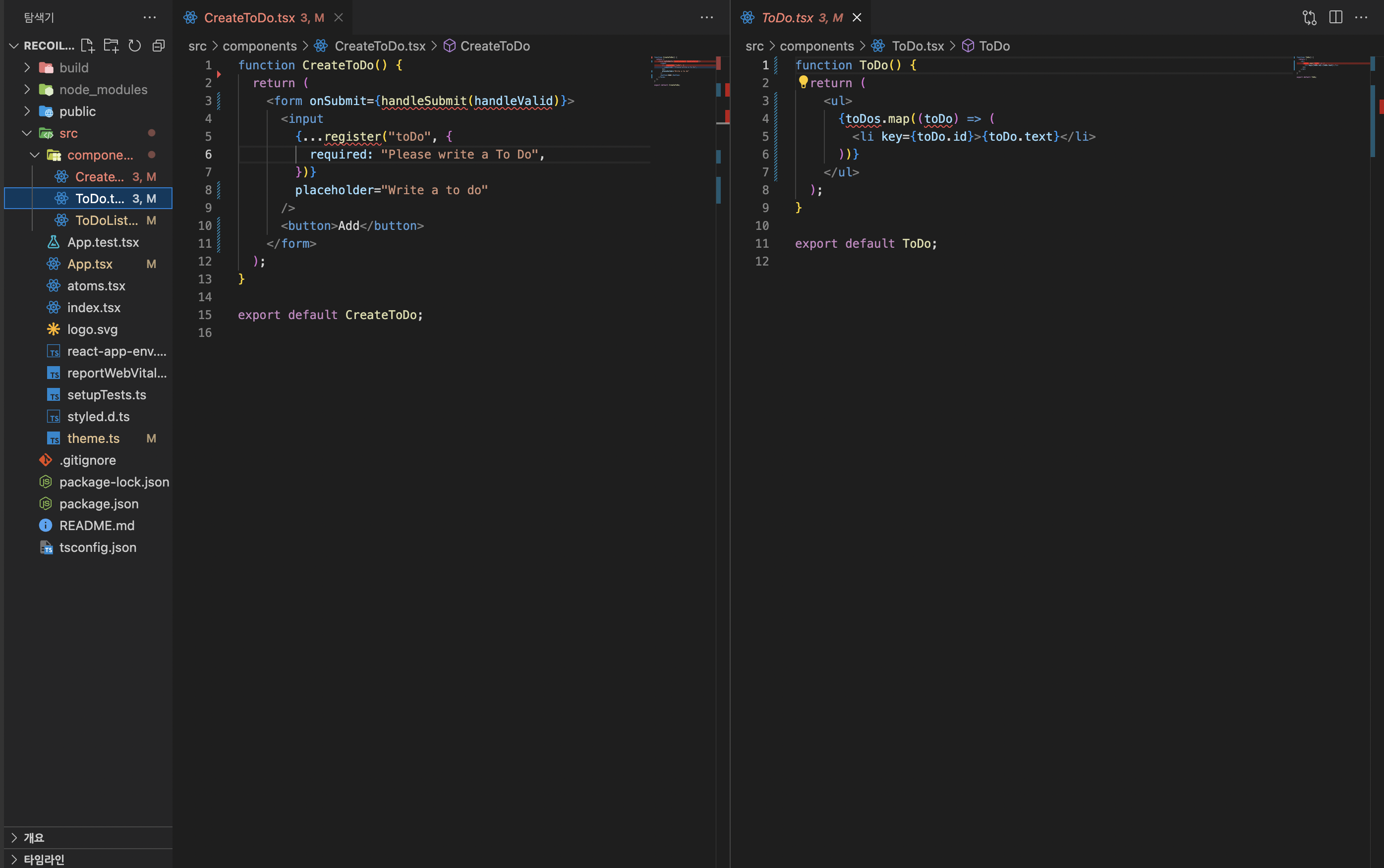Open App.tsx in the file tree
Screen dimensions: 1384x868
pos(90,264)
